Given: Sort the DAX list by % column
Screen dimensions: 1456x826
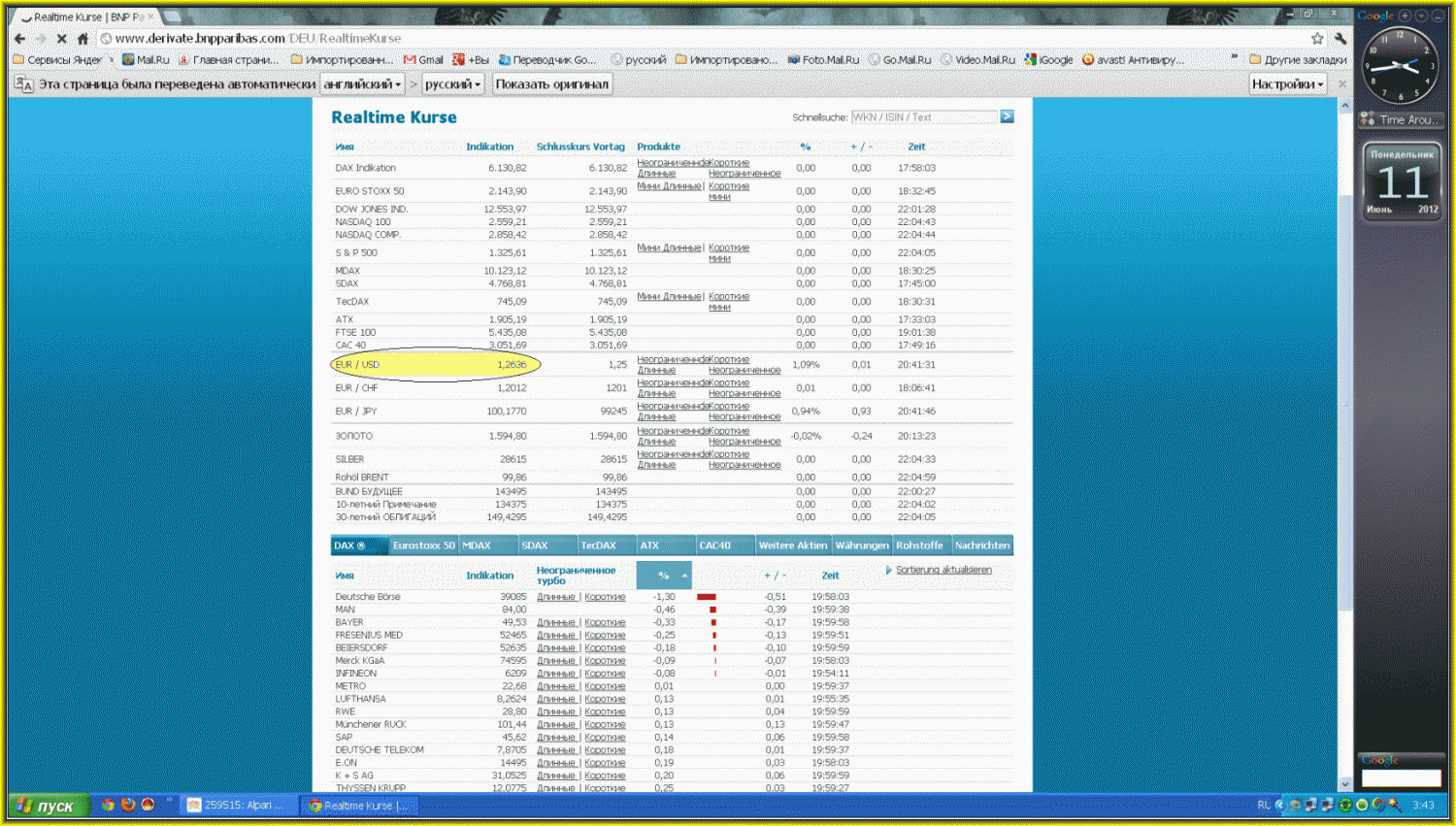Looking at the screenshot, I should (x=664, y=576).
